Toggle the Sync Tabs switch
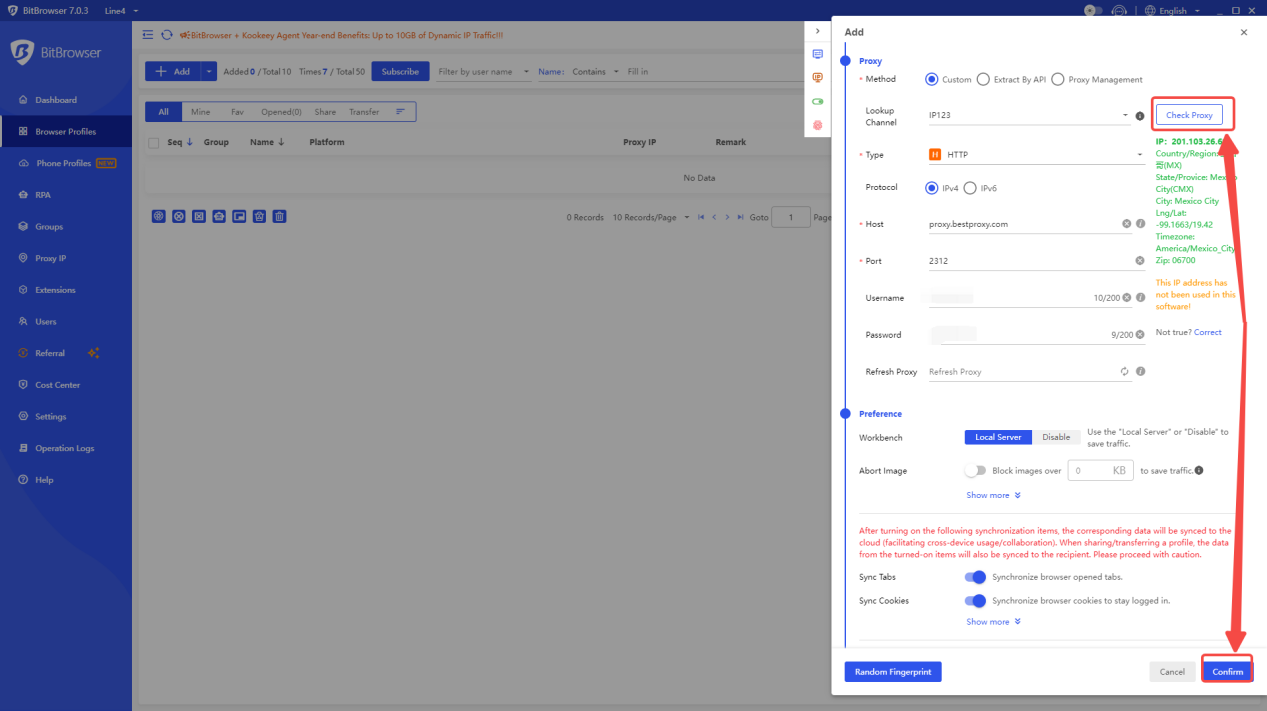 975,577
